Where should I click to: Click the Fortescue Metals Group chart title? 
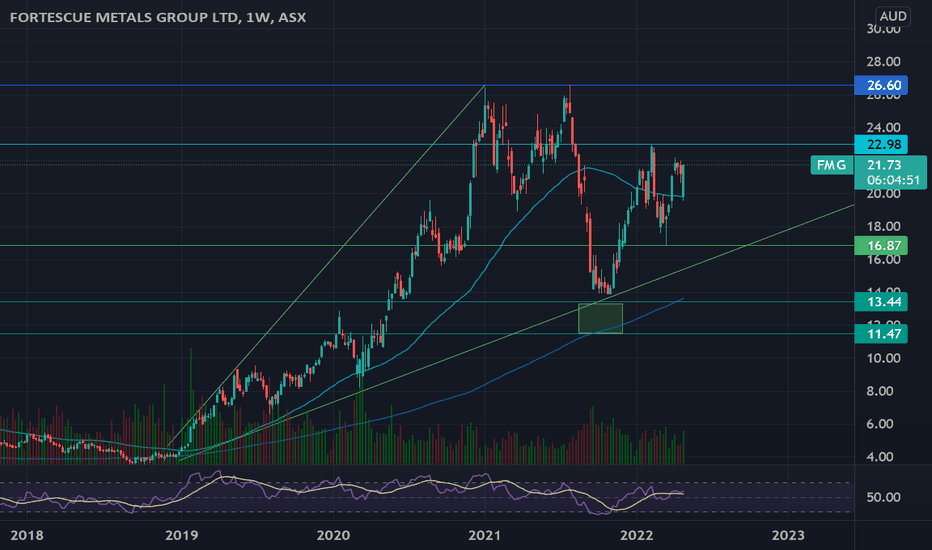158,17
